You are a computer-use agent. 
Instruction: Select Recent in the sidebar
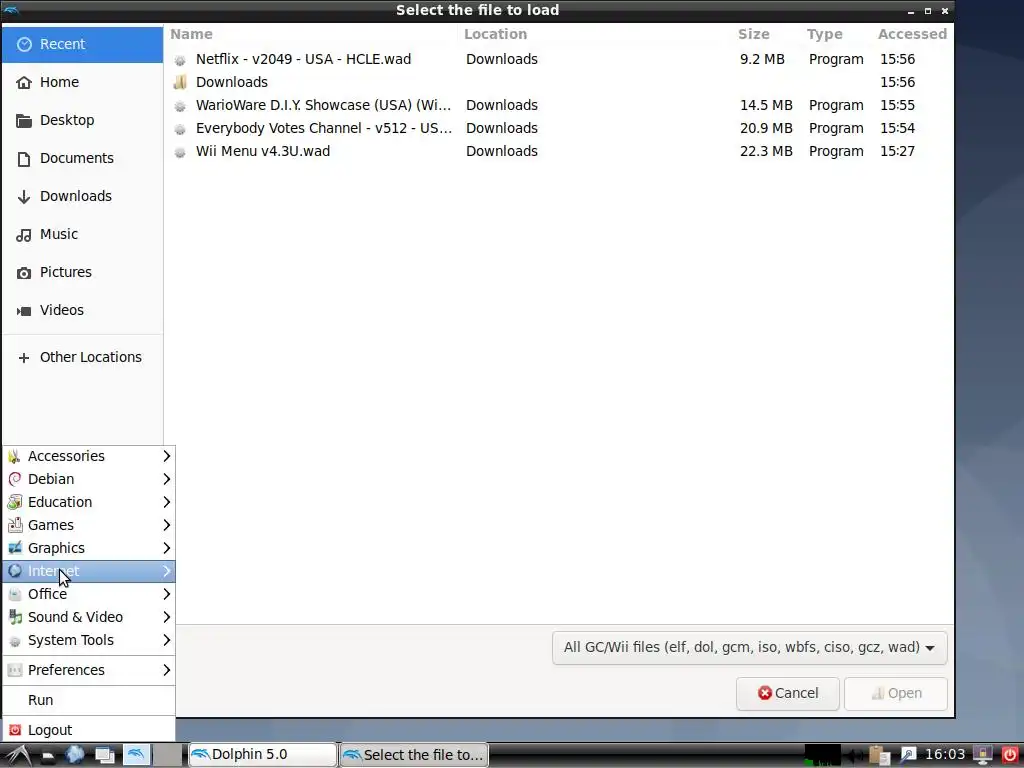82,44
